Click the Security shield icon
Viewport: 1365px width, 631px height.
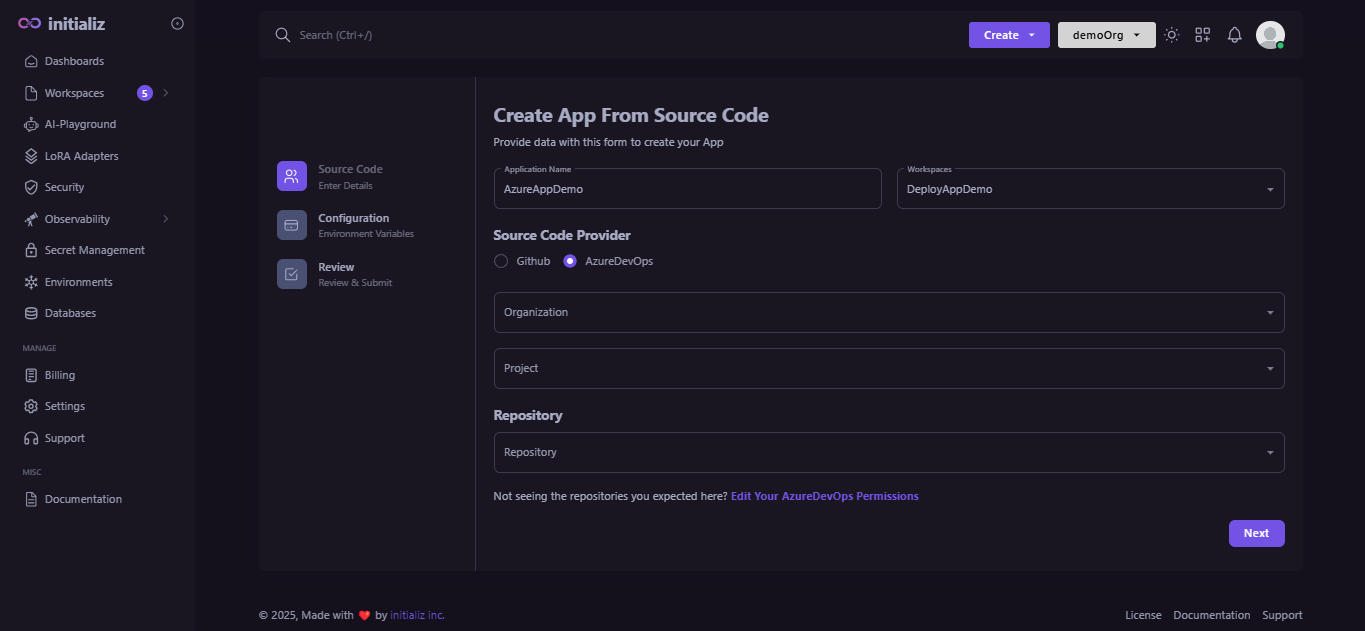pos(31,187)
